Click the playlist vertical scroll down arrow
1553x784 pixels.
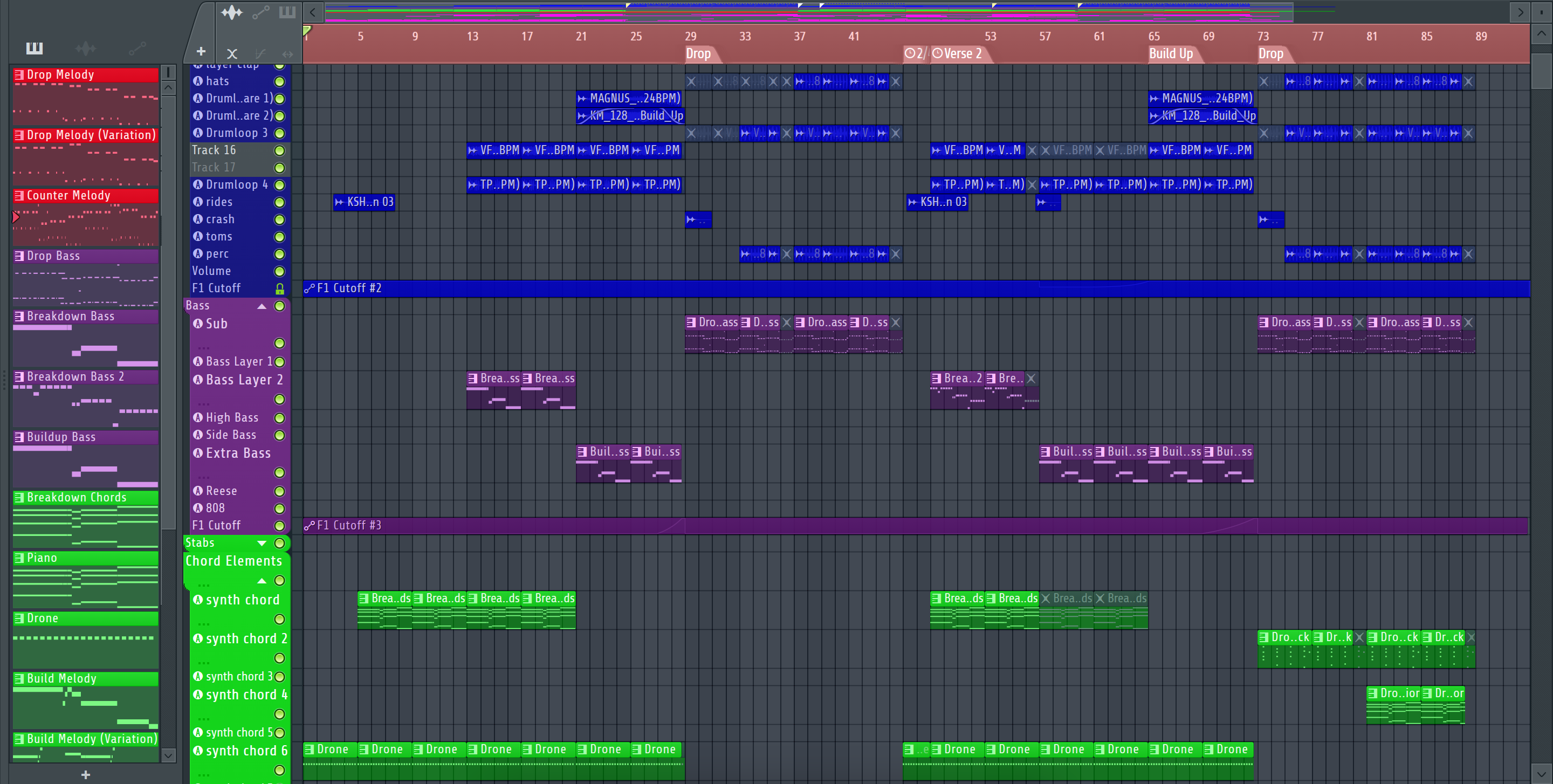[x=1541, y=773]
